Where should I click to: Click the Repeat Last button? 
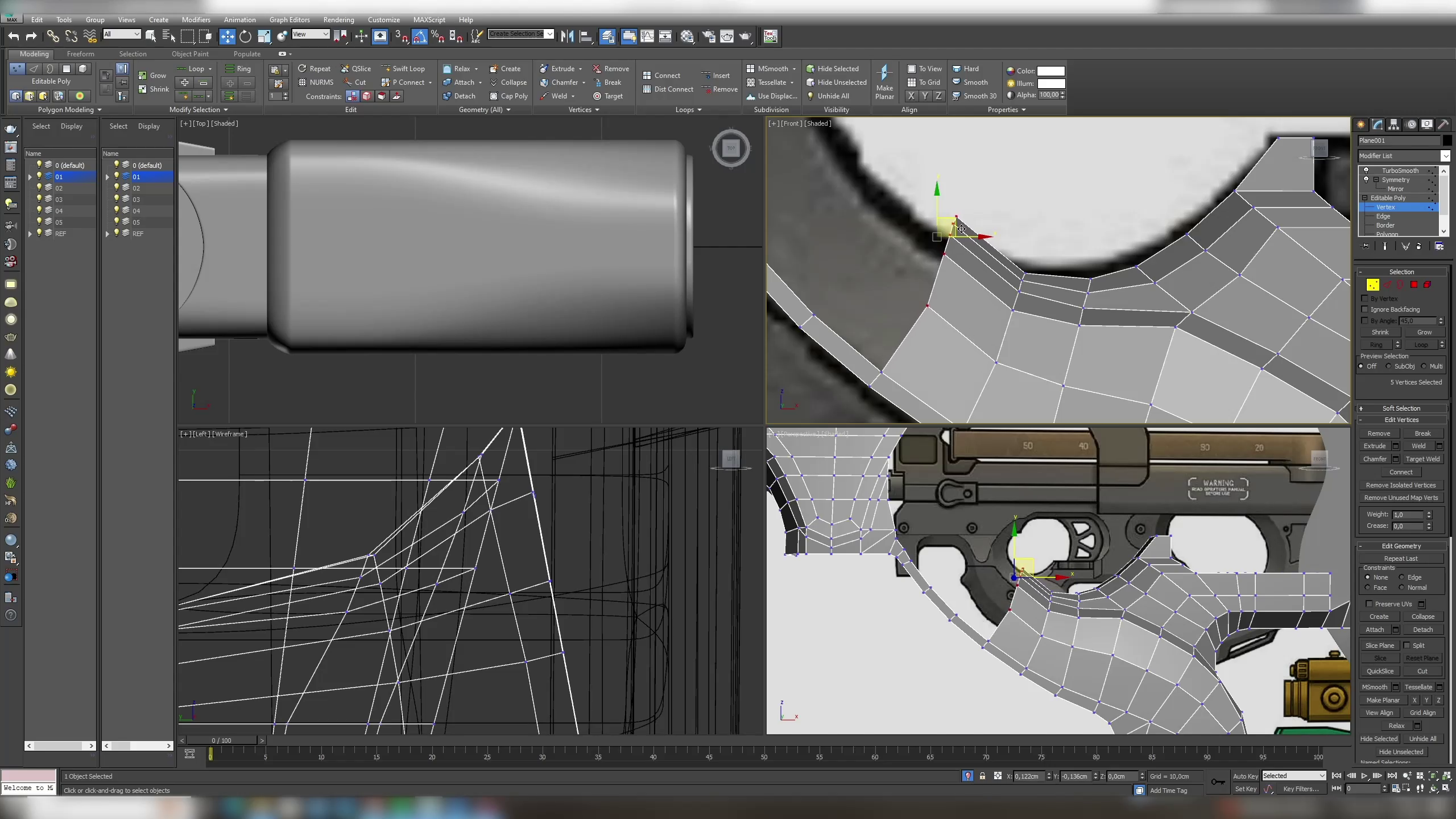point(1401,558)
